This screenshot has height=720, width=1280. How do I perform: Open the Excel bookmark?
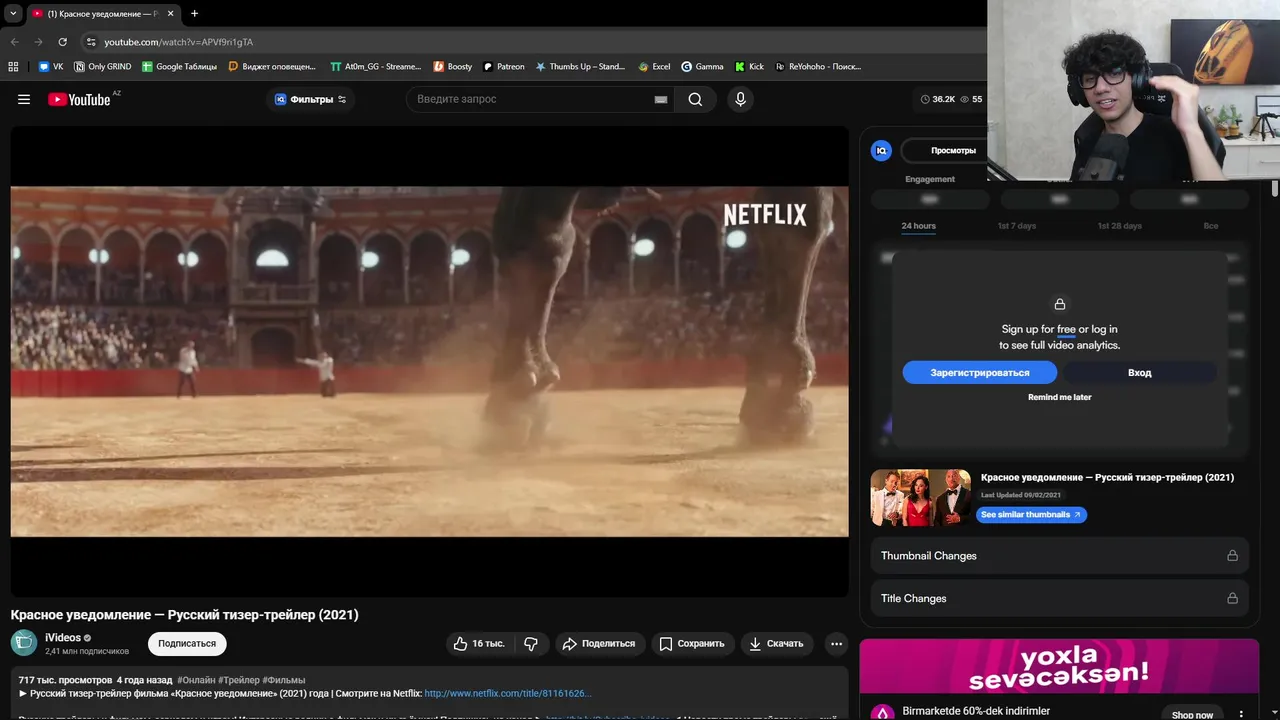pos(655,67)
